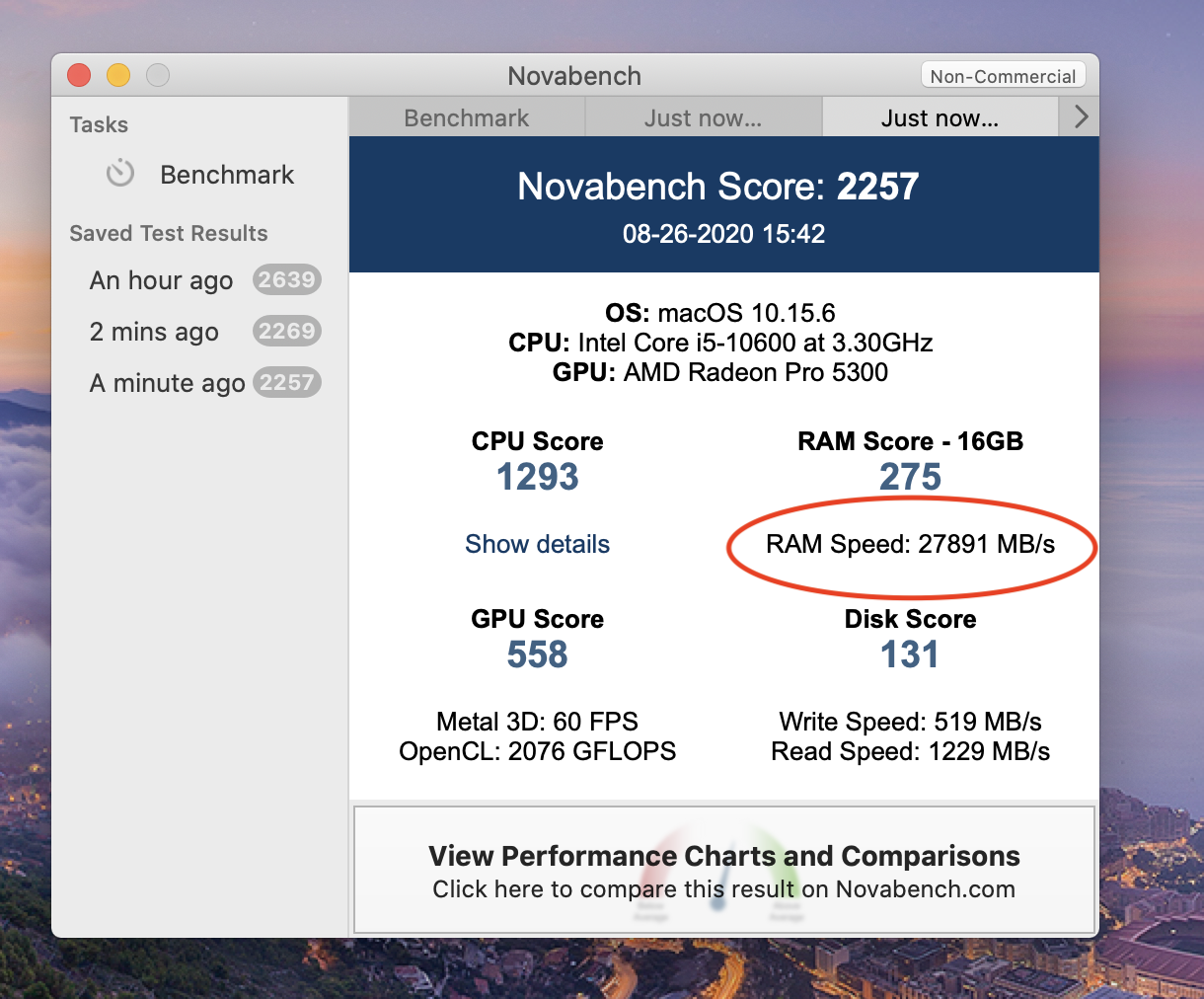Open View Performance Charts and Comparisons

click(723, 870)
